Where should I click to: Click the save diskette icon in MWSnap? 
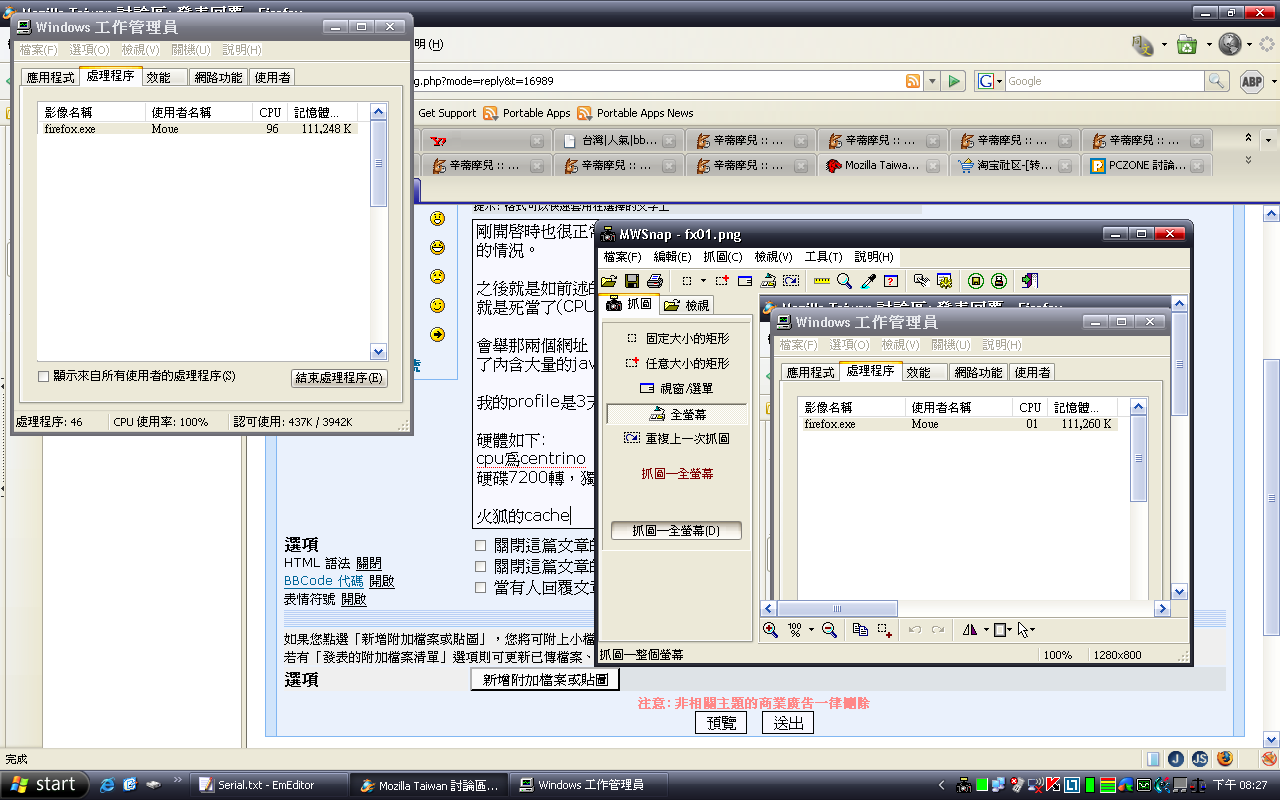(632, 281)
